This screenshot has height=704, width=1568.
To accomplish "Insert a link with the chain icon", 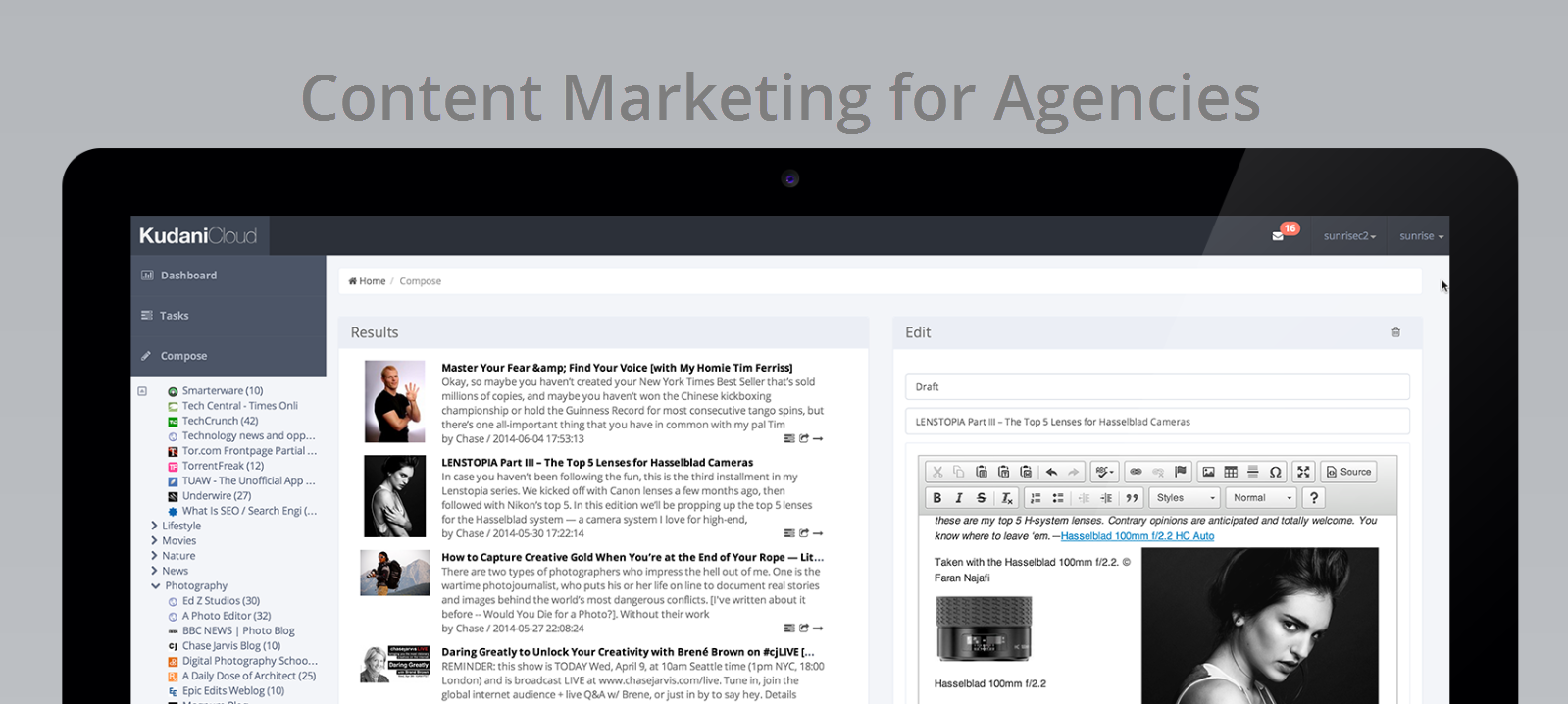I will point(1136,472).
